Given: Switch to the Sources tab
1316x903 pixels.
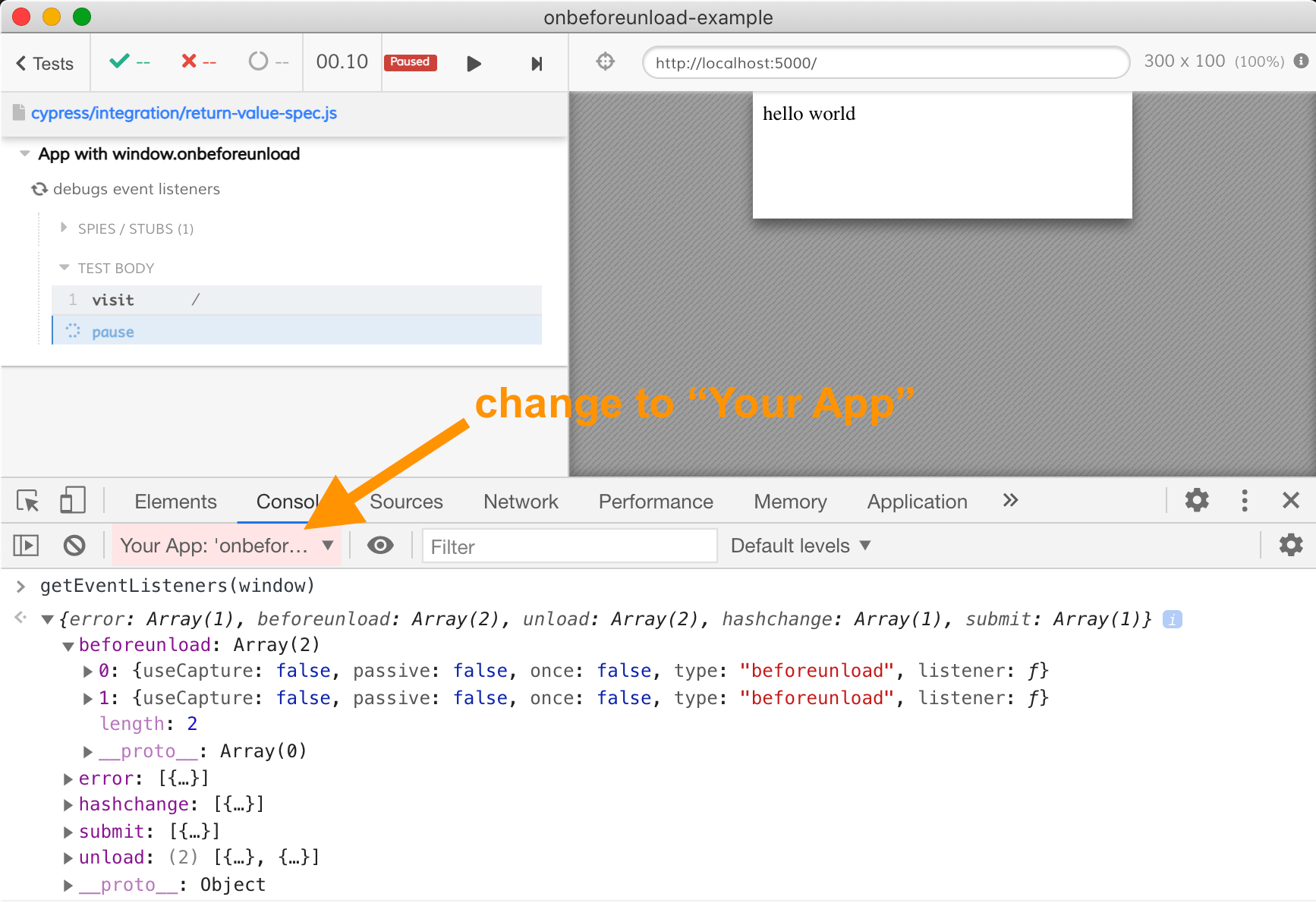Looking at the screenshot, I should click(406, 502).
